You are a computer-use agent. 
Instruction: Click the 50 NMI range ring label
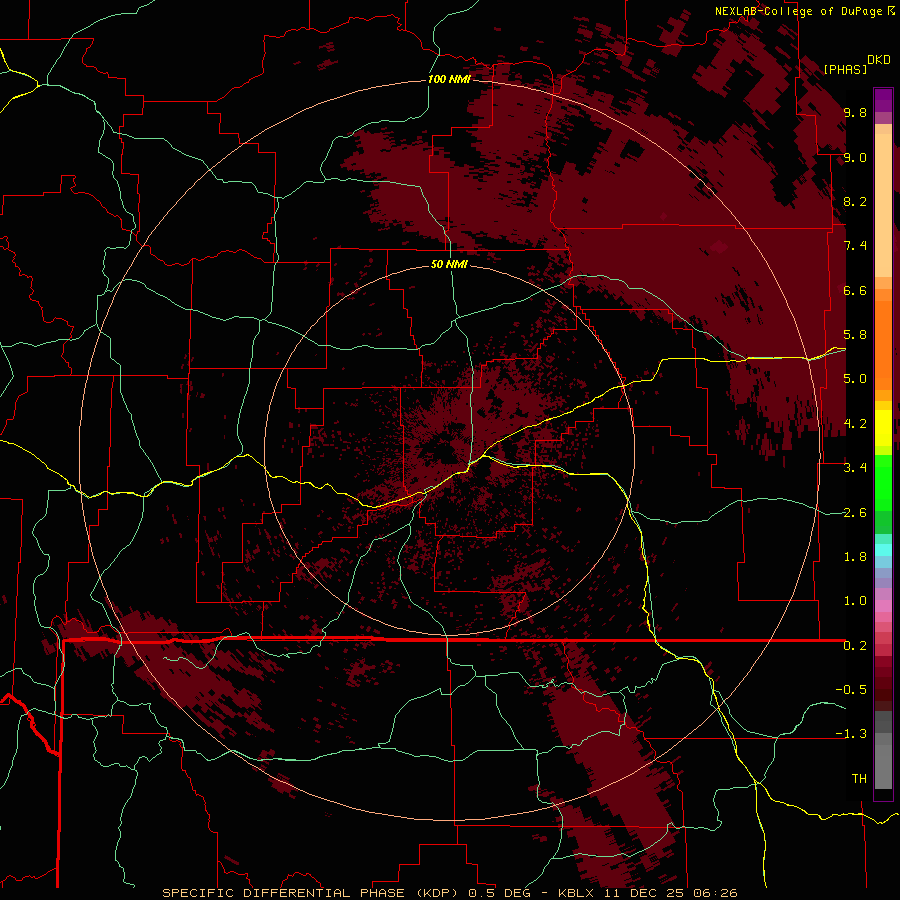pyautogui.click(x=449, y=264)
